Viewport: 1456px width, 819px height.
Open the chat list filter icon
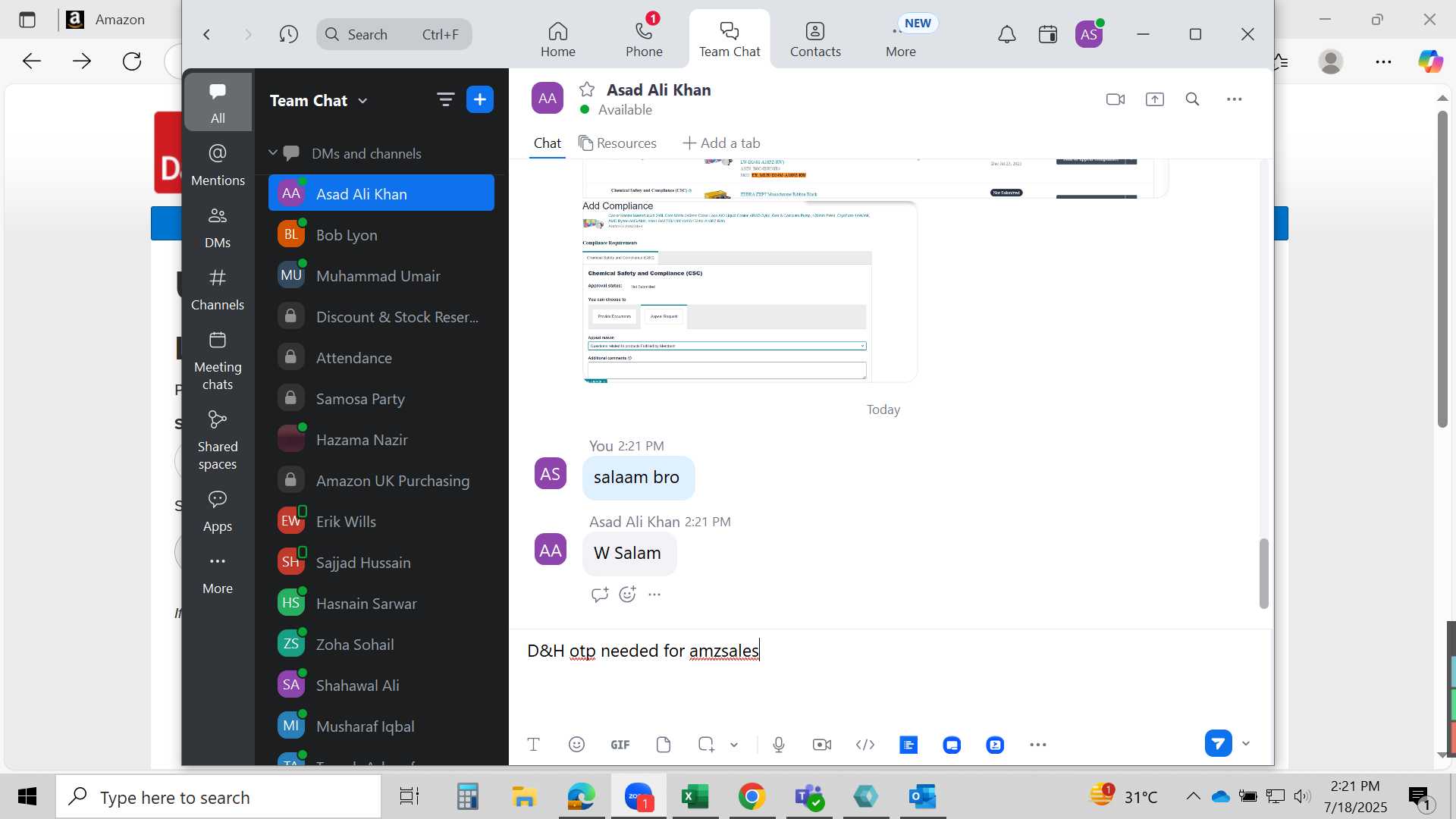[x=445, y=99]
